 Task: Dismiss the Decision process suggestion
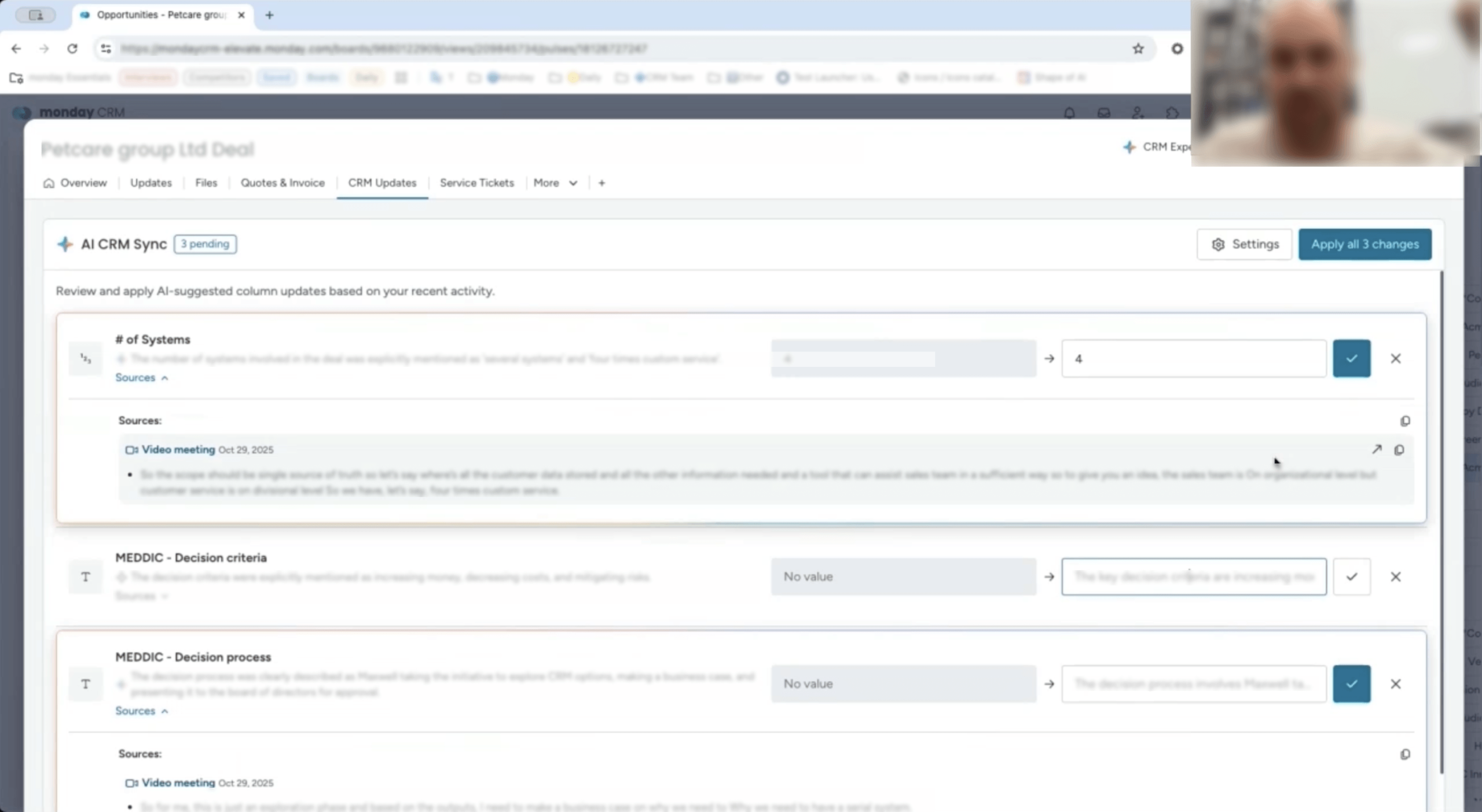[1395, 684]
